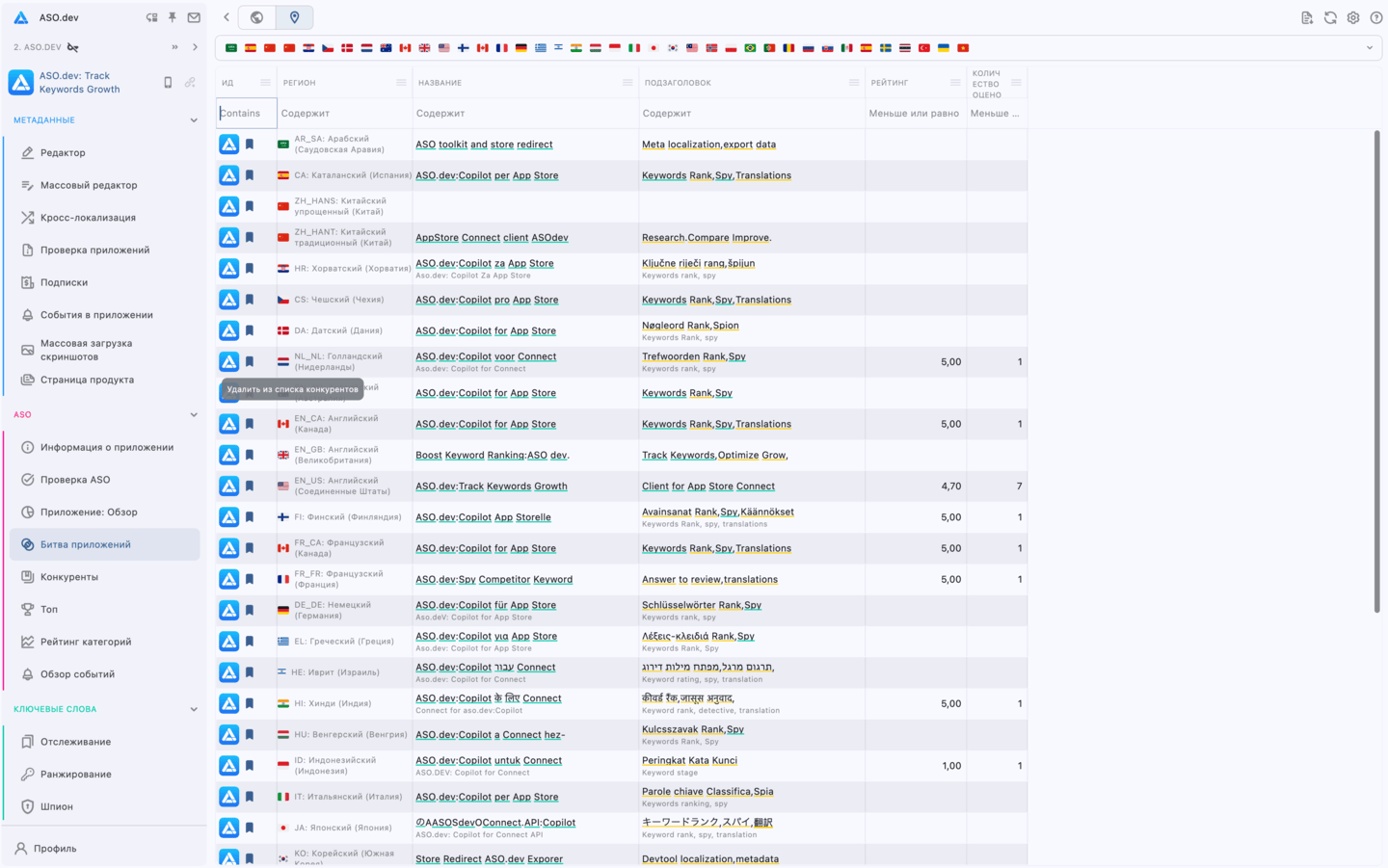Click the pin icon in sidebar header

[173, 17]
